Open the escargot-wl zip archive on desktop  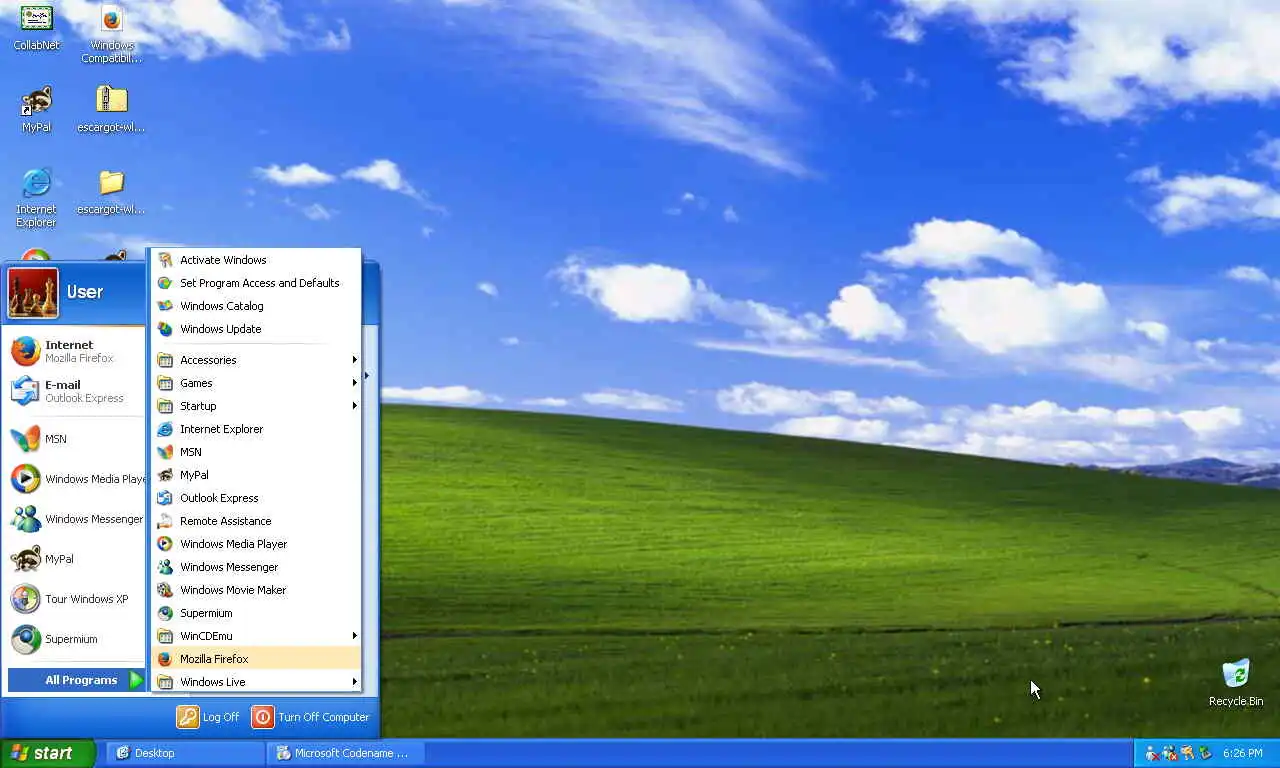pyautogui.click(x=111, y=109)
